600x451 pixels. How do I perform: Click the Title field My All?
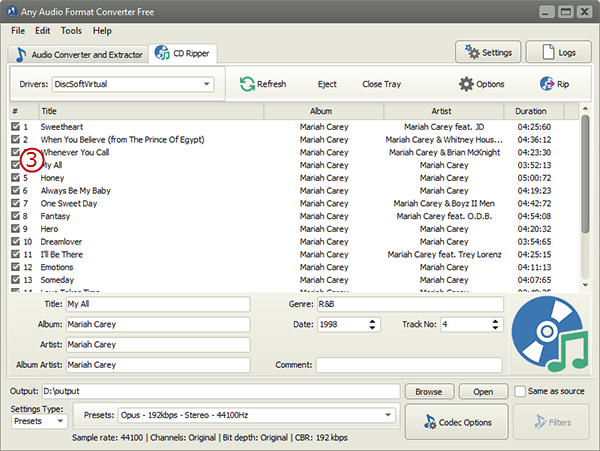pyautogui.click(x=158, y=304)
